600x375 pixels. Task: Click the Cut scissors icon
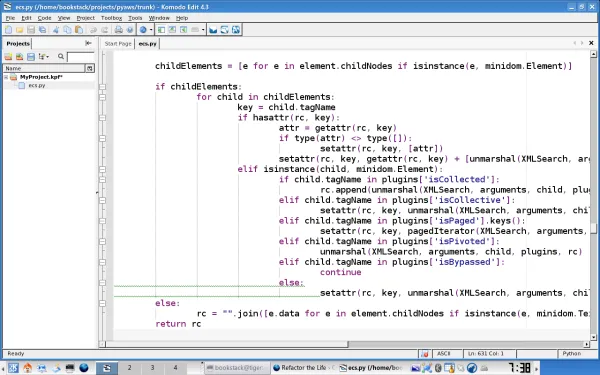[56, 30]
